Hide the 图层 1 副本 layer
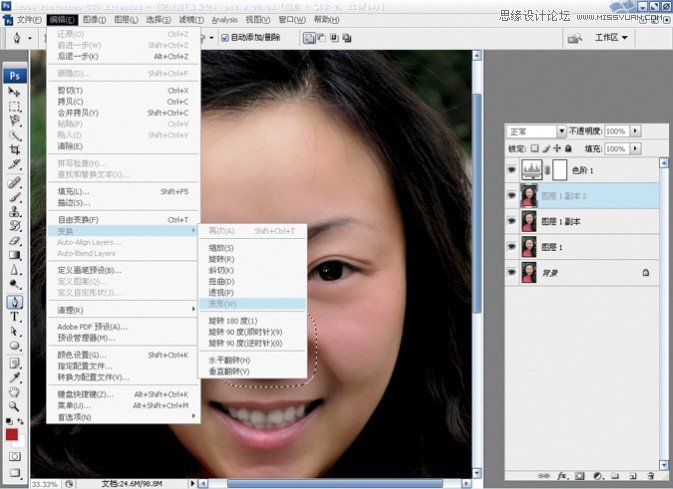The width and height of the screenshot is (673, 489). pyautogui.click(x=512, y=221)
